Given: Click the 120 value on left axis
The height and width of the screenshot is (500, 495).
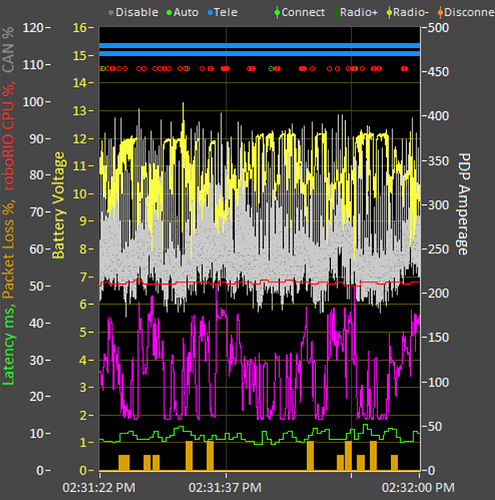Looking at the screenshot, I should click(33, 28).
